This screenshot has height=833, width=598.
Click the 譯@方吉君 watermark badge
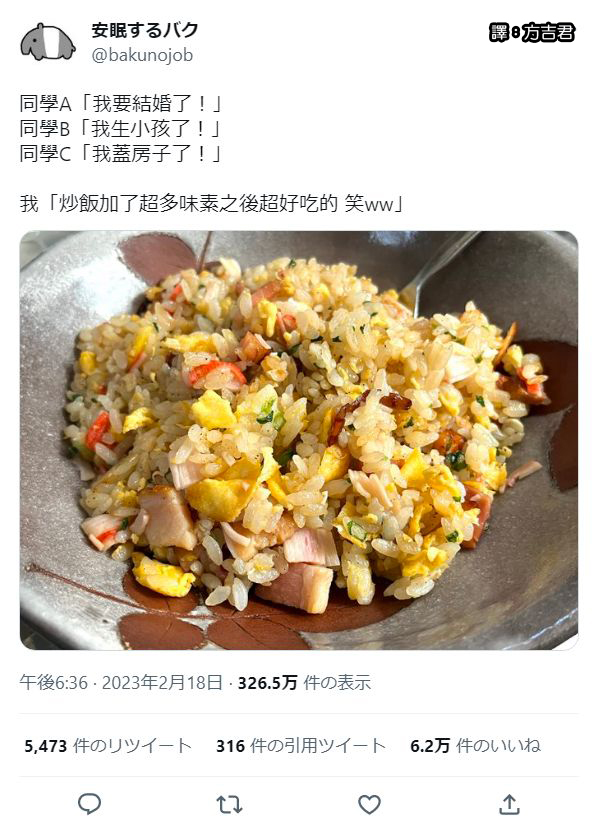[x=532, y=33]
